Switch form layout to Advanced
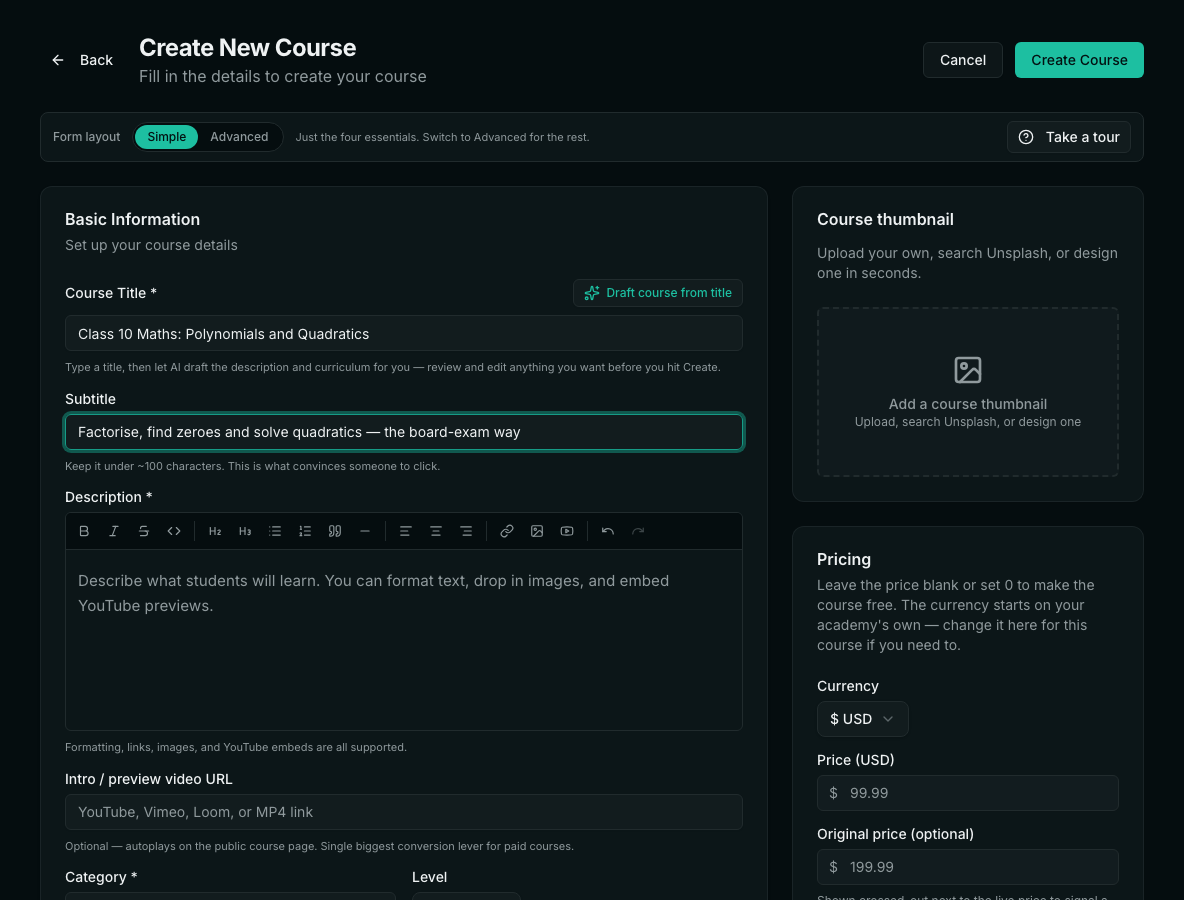 tap(239, 137)
